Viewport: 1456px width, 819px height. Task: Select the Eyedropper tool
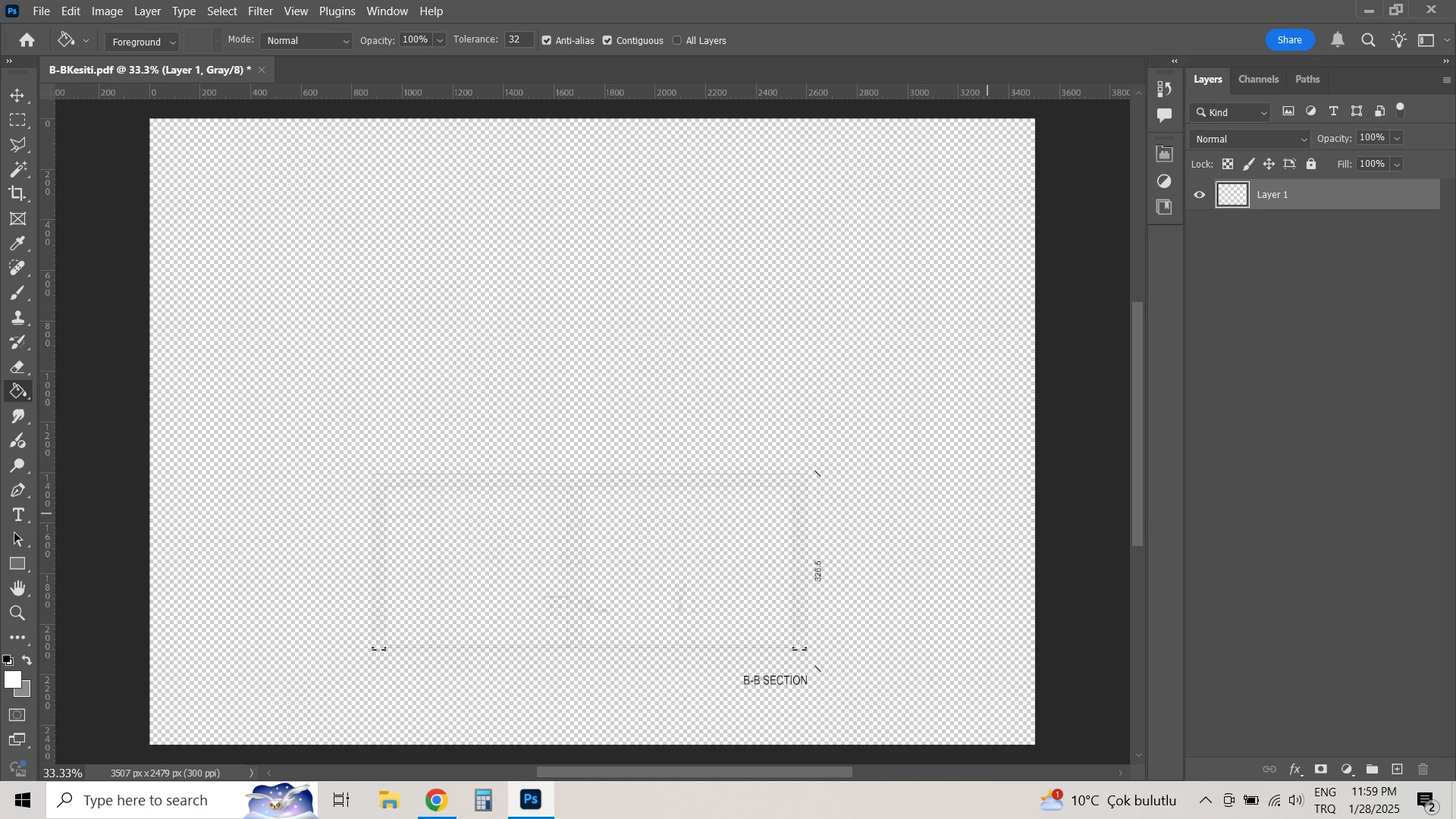tap(17, 243)
